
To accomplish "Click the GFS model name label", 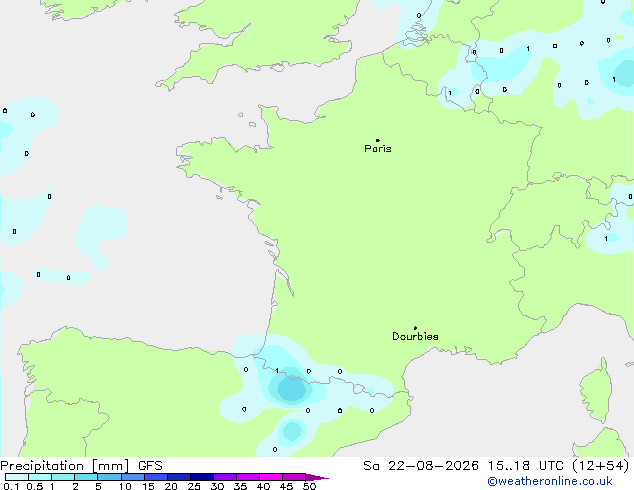I will click(x=150, y=466).
